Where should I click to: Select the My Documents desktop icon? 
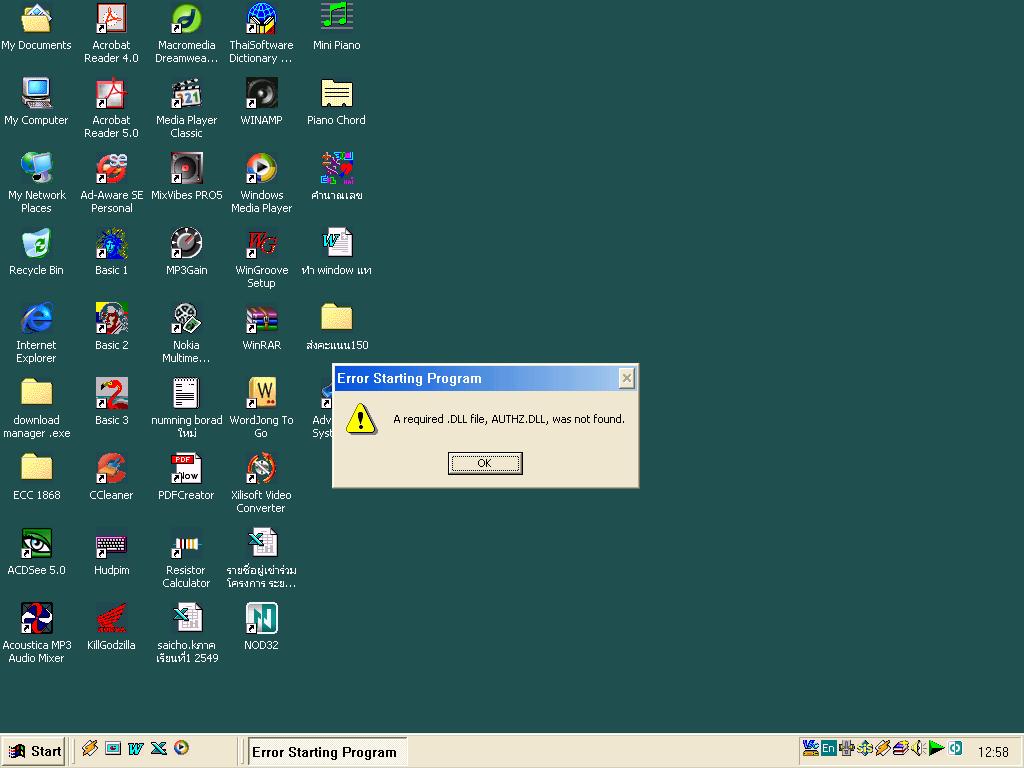36,27
